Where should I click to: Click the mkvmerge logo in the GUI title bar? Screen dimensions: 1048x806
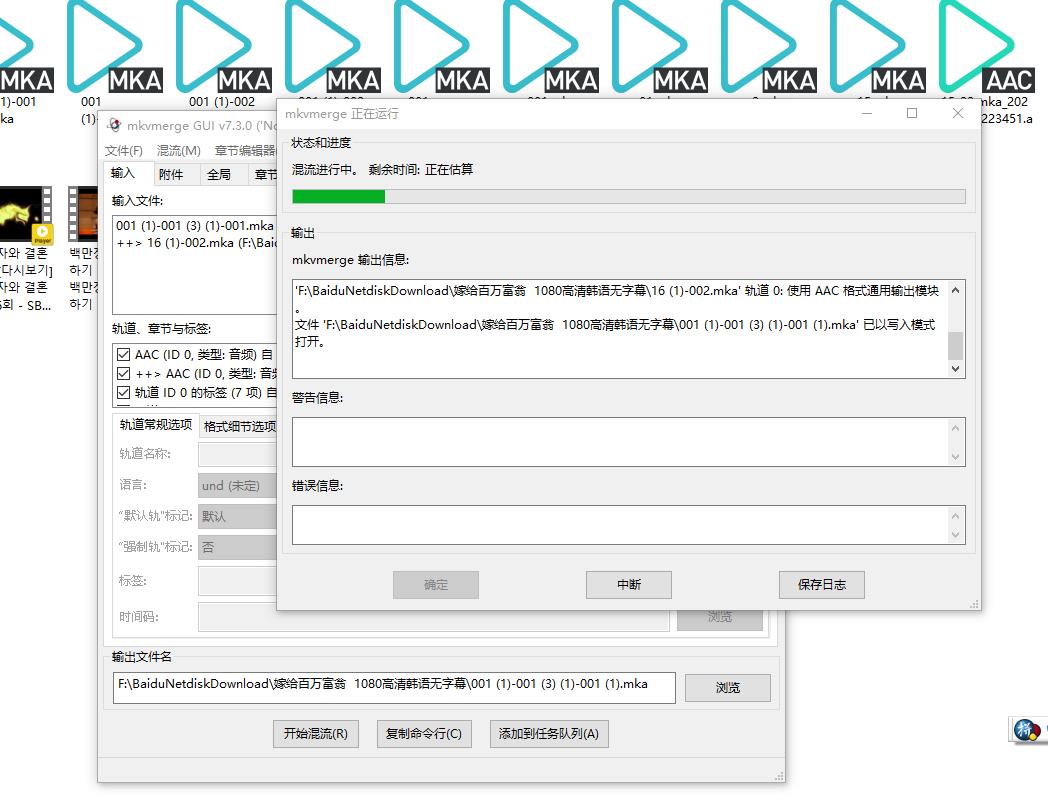117,126
